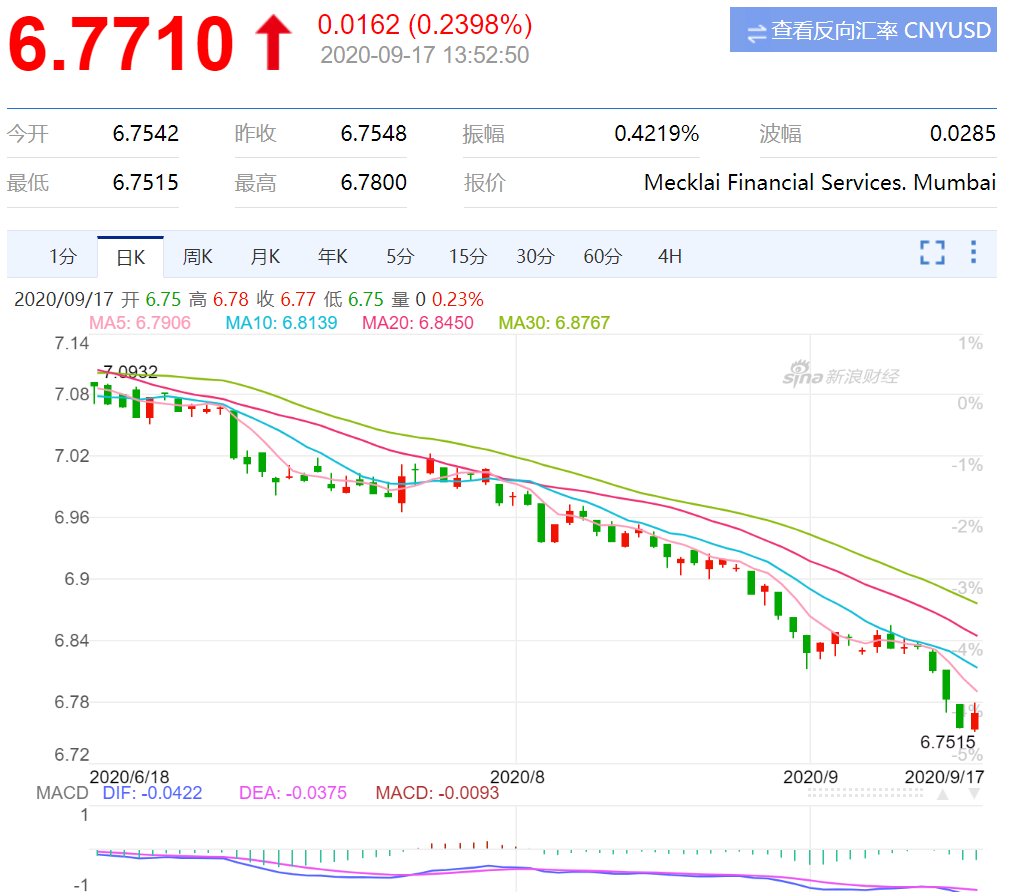Image resolution: width=1011 pixels, height=892 pixels.
Task: Click the Sina Finance watermark logo
Action: pyautogui.click(x=840, y=376)
